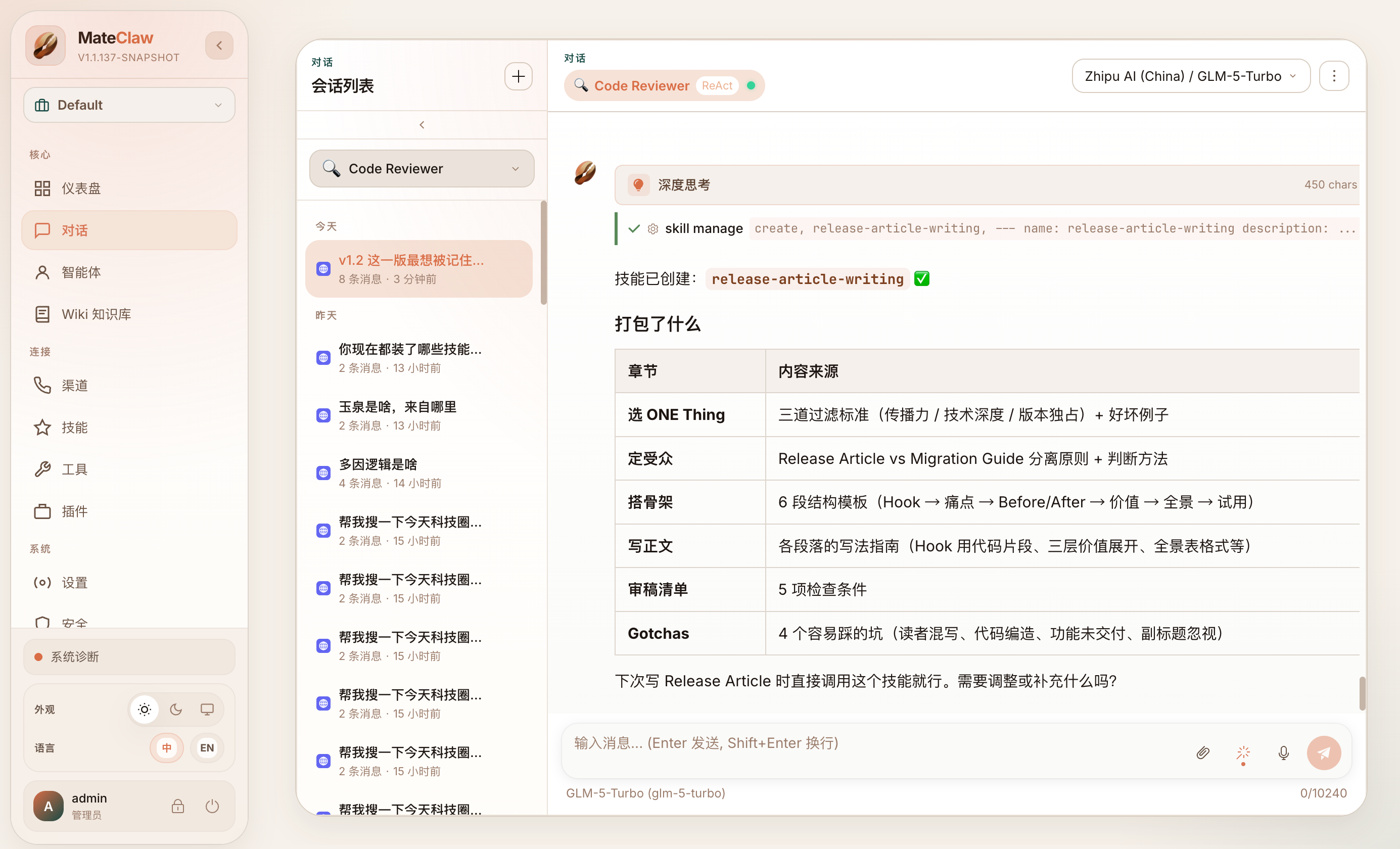Open the 技能 skills section

tap(74, 427)
